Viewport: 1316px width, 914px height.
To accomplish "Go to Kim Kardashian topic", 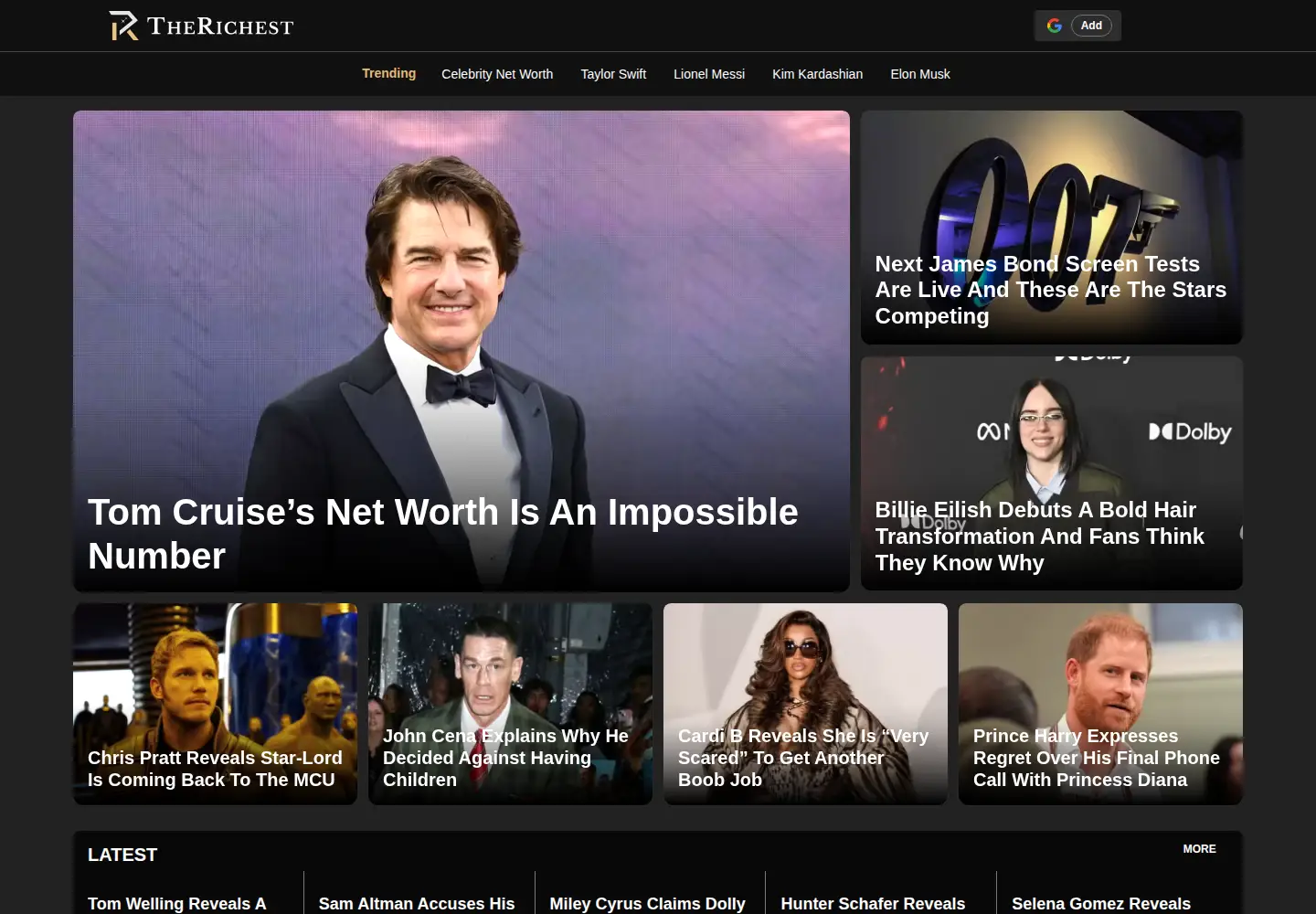I will click(x=817, y=74).
